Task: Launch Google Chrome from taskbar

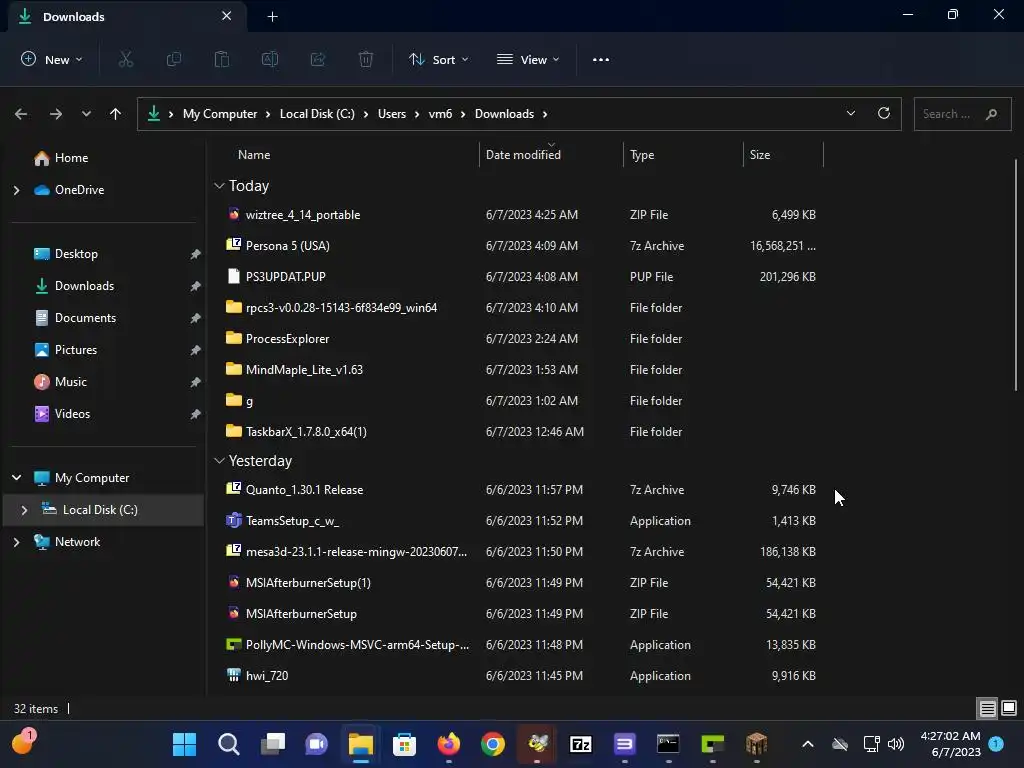Action: (492, 744)
